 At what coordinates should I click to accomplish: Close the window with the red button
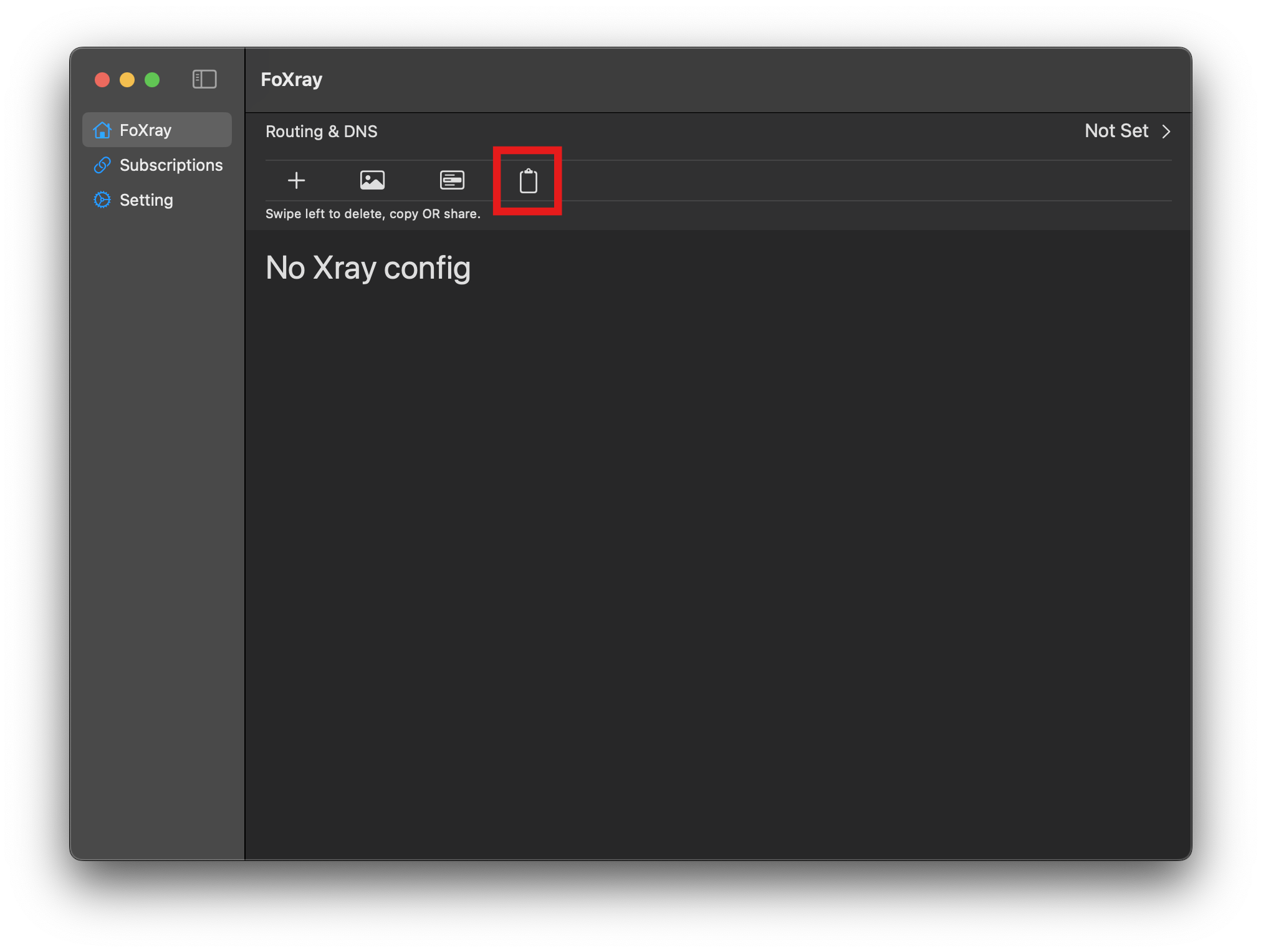click(x=102, y=80)
